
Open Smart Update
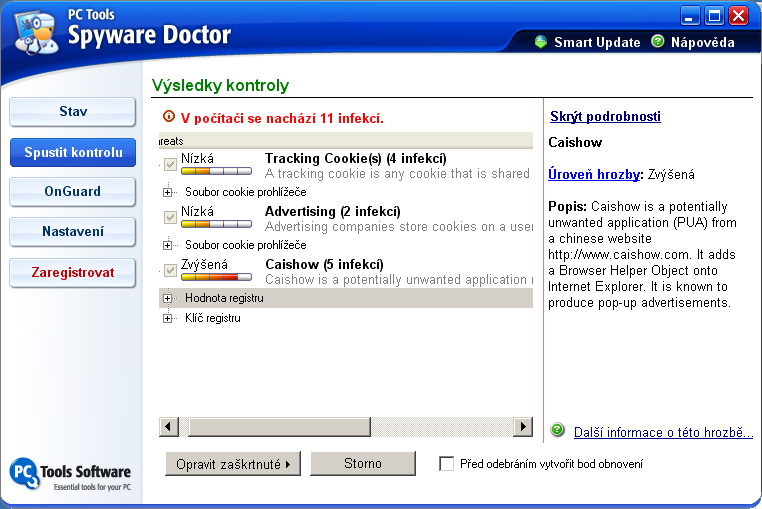click(x=597, y=42)
